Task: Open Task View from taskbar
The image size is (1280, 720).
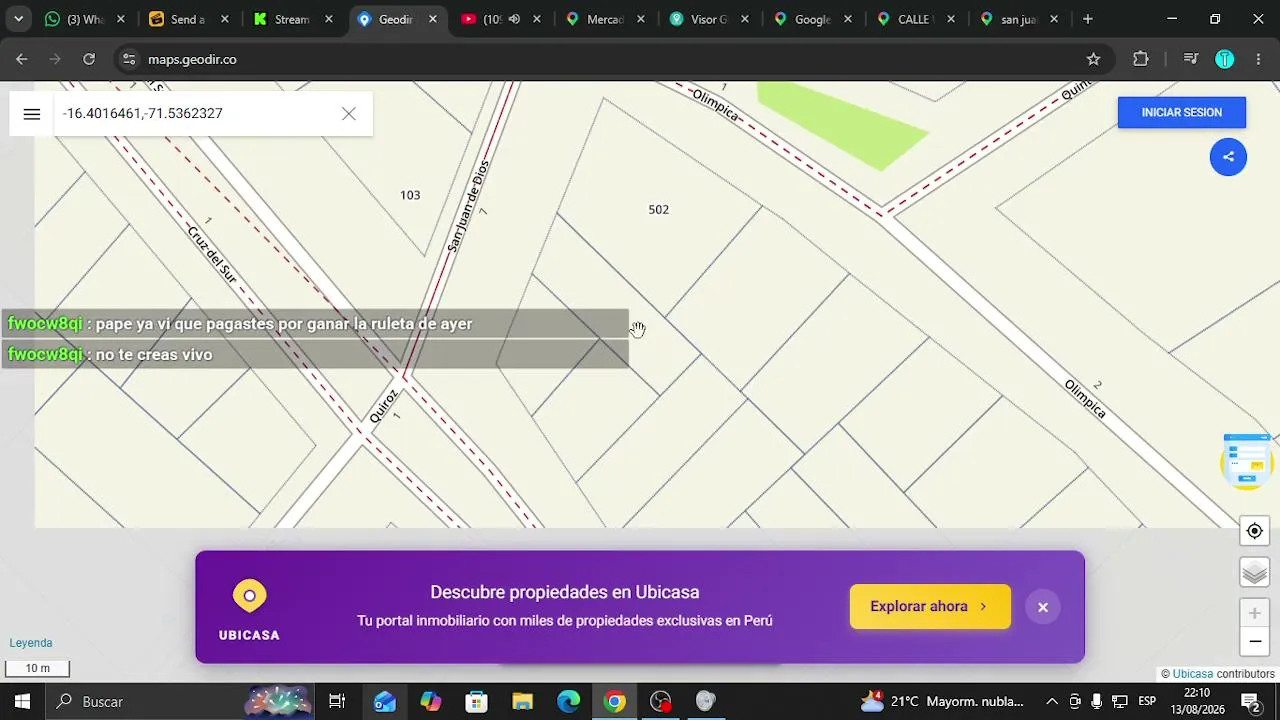Action: click(x=337, y=701)
